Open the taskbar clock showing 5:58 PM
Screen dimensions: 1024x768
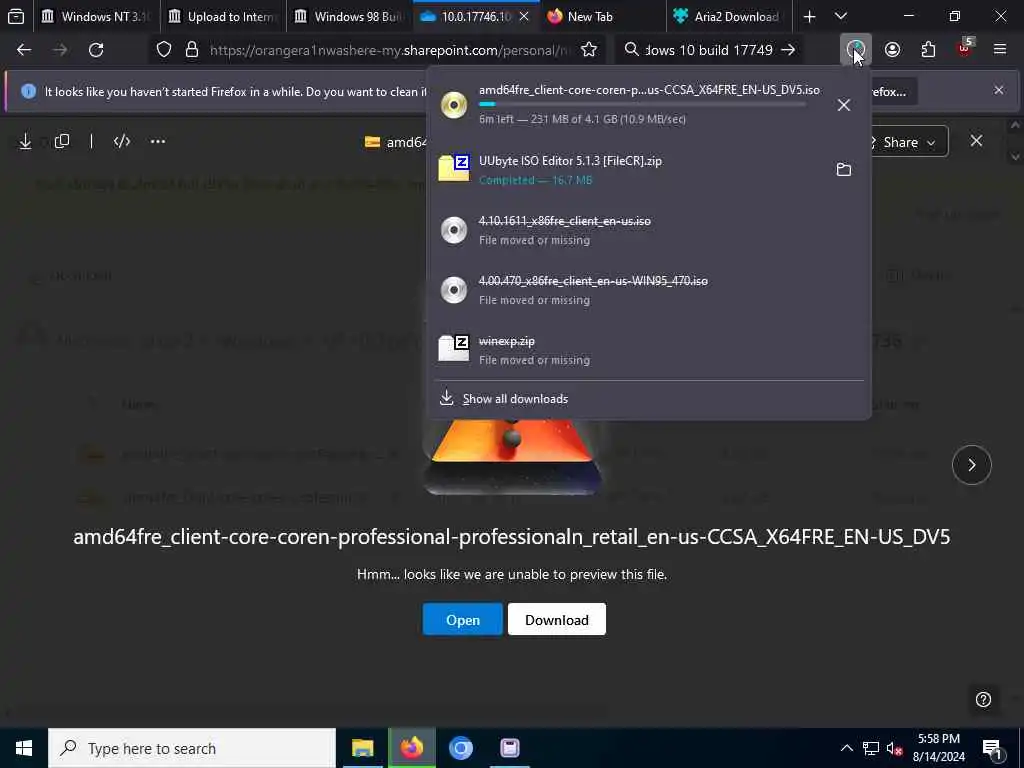[x=938, y=748]
